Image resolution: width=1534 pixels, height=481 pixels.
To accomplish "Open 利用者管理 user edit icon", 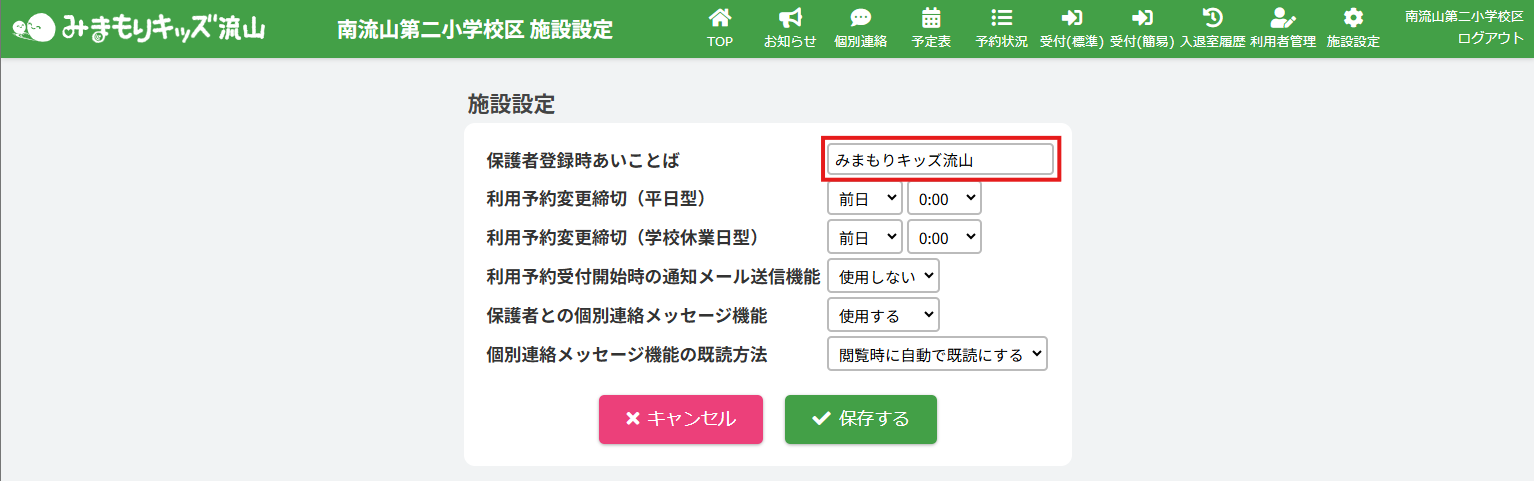I will pyautogui.click(x=1282, y=18).
